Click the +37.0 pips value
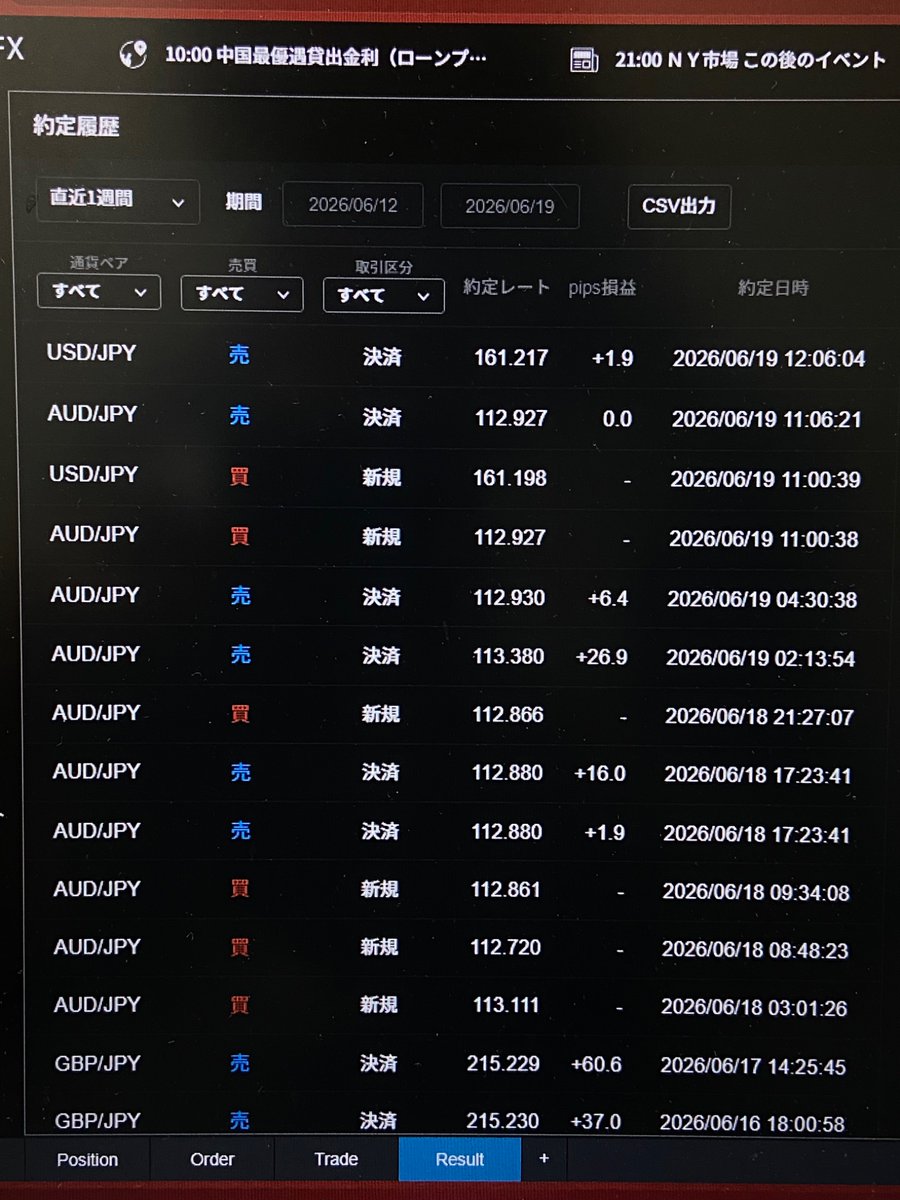The image size is (900, 1200). (596, 1122)
